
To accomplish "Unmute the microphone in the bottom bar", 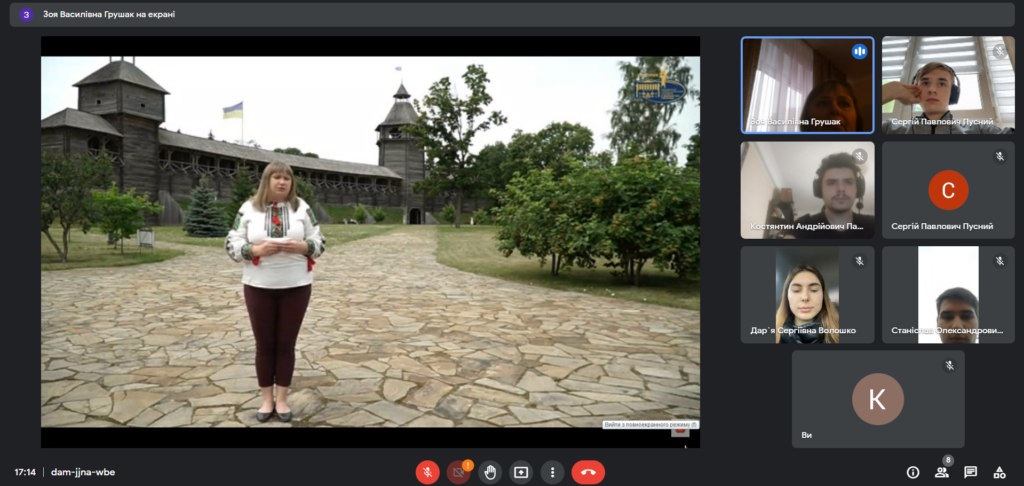I will pyautogui.click(x=428, y=472).
